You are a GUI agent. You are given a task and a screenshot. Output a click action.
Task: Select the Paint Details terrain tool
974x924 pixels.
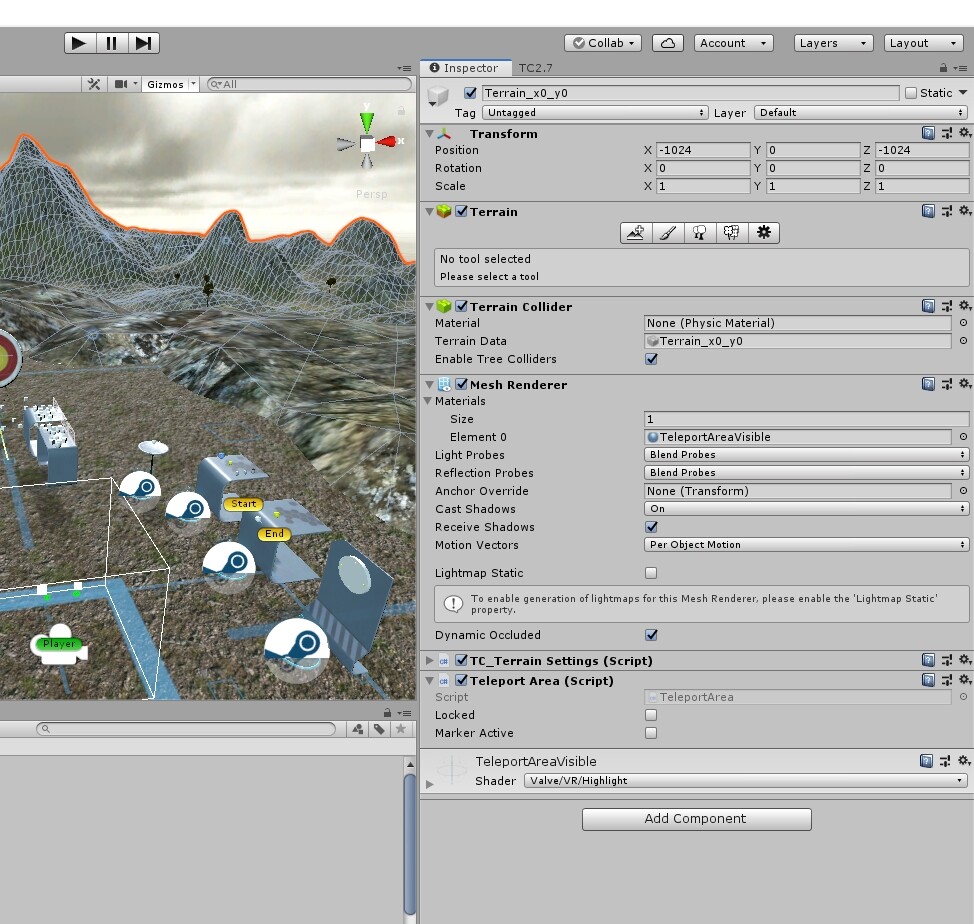(x=731, y=232)
